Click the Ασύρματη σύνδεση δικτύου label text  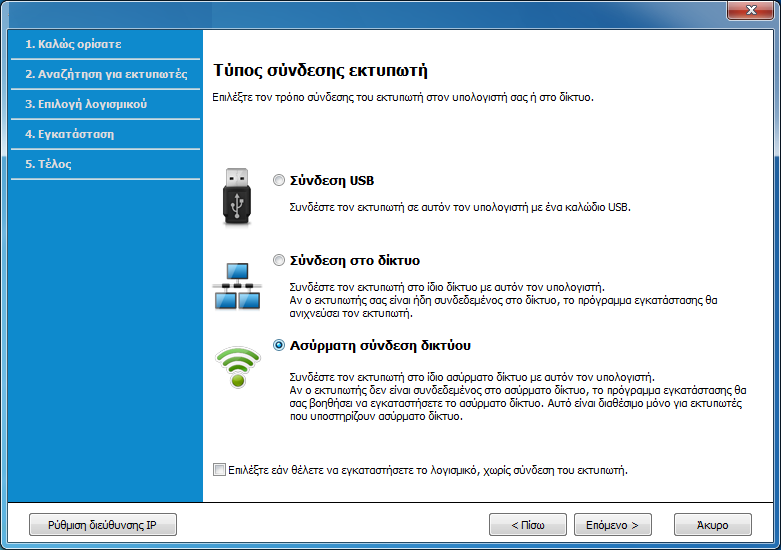(380, 345)
